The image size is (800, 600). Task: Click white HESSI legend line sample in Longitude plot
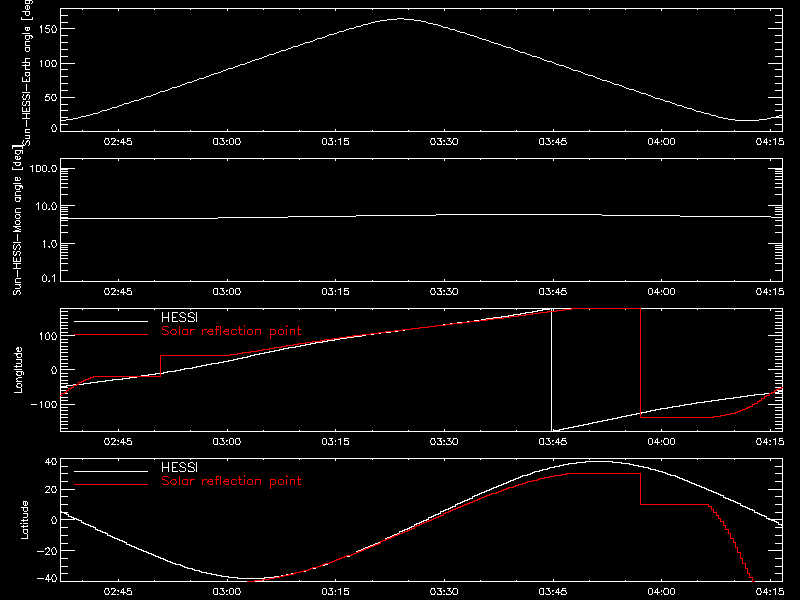pyautogui.click(x=111, y=321)
